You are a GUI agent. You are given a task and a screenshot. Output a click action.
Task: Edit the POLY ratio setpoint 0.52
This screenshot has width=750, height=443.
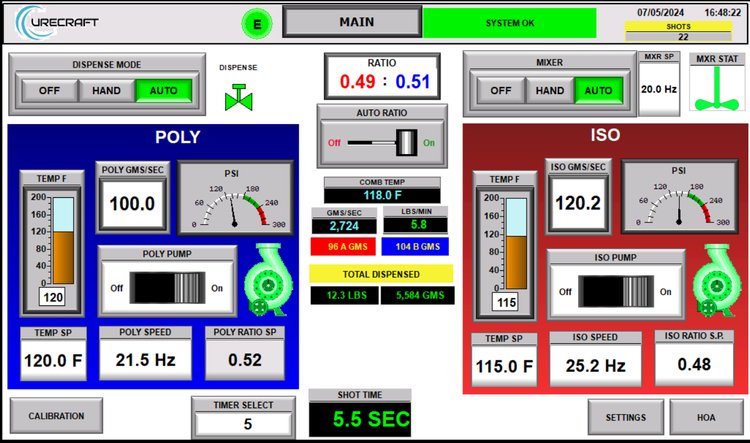coord(245,359)
